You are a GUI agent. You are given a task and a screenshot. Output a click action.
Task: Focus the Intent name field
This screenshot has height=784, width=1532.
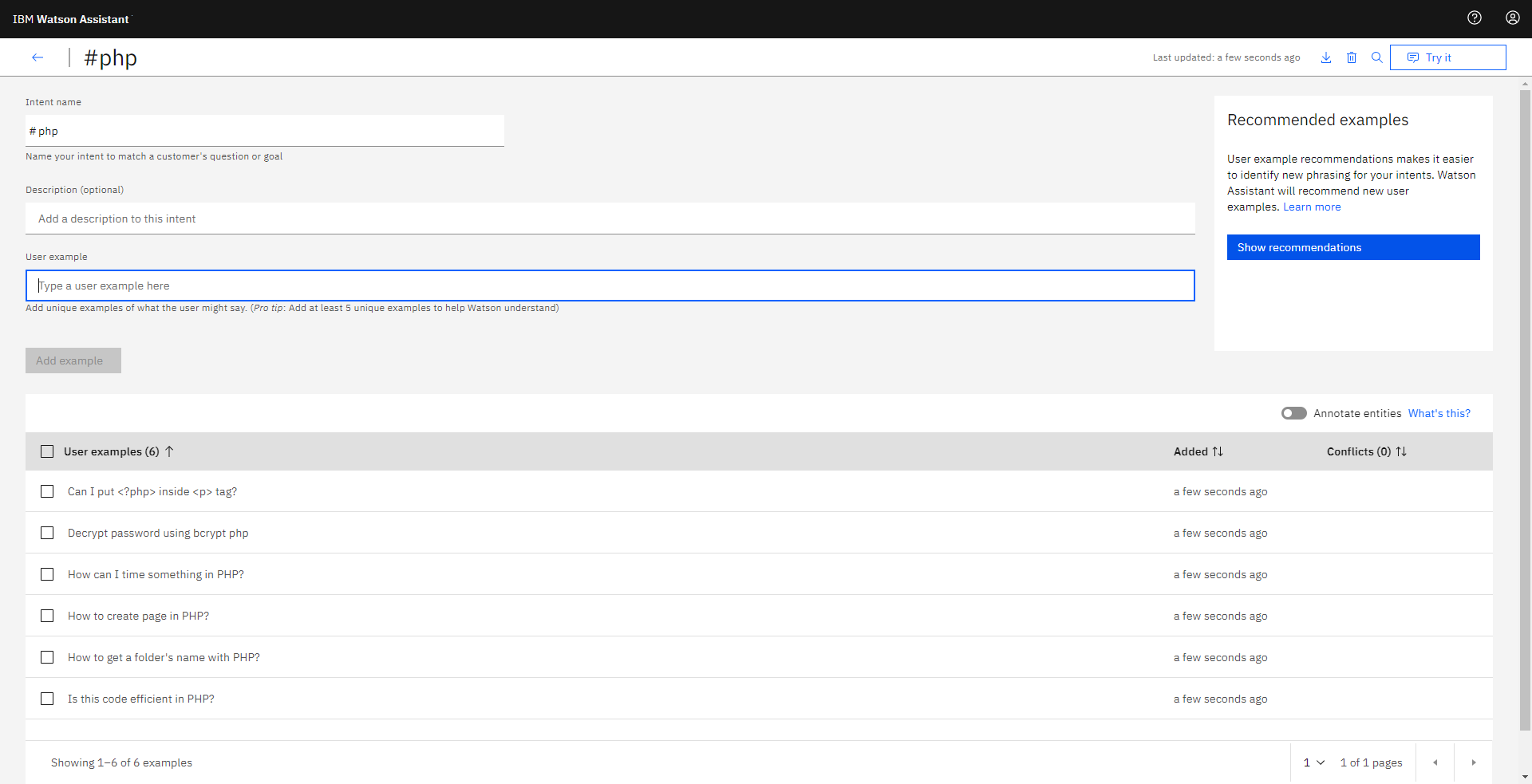tap(265, 131)
